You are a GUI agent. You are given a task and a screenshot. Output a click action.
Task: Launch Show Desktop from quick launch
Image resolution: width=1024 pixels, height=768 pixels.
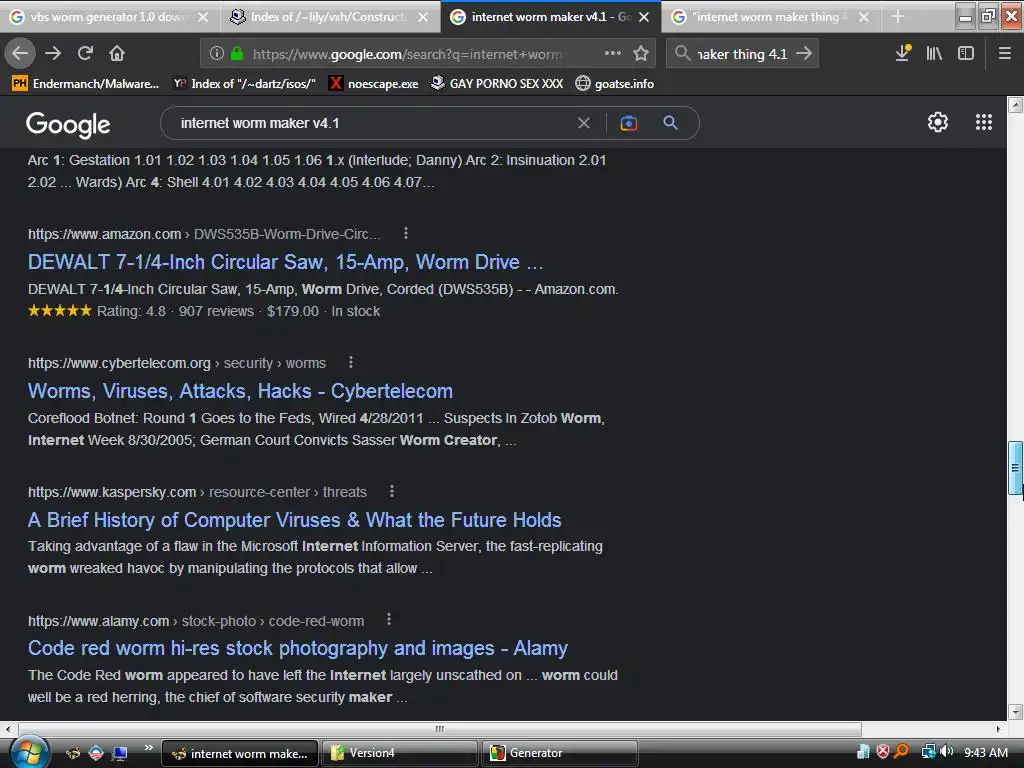(119, 754)
